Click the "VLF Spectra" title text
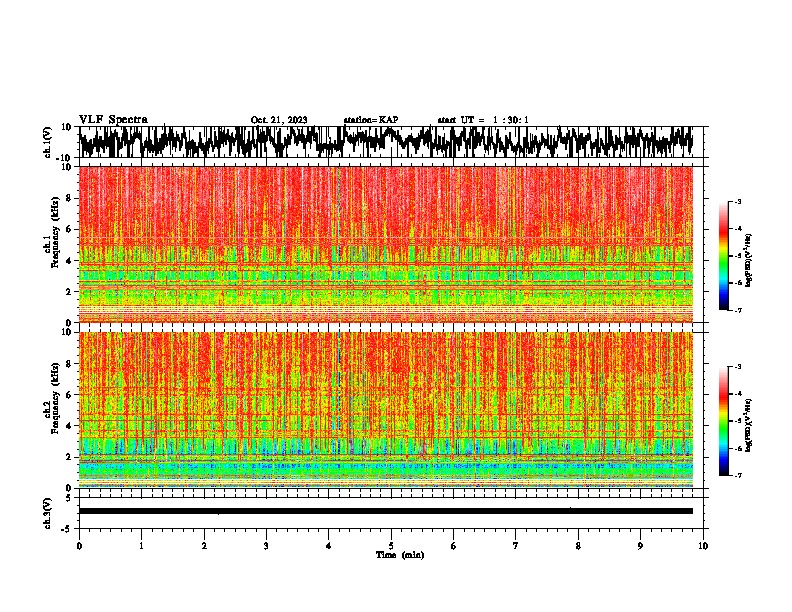Image resolution: width=792 pixels, height=612 pixels. click(x=113, y=120)
